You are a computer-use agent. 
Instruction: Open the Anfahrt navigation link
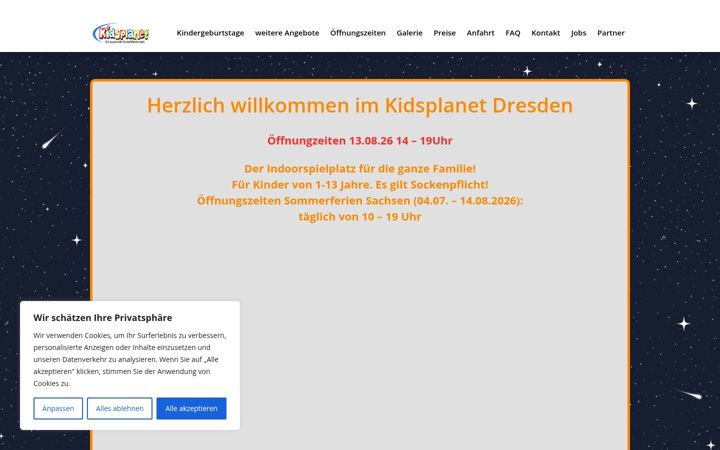[480, 33]
